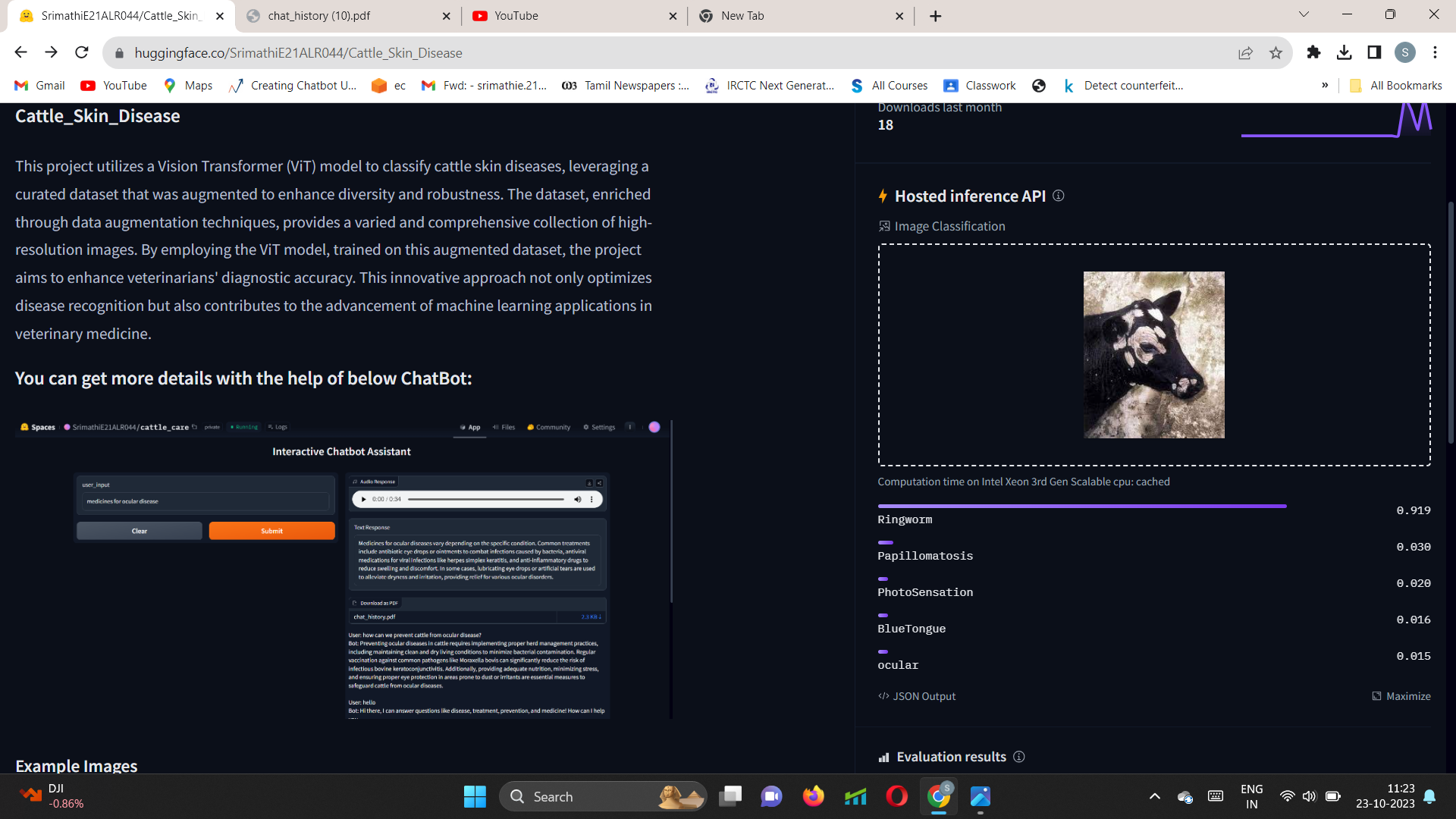1456x819 pixels.
Task: Toggle the browser side panel icon
Action: pyautogui.click(x=1374, y=52)
